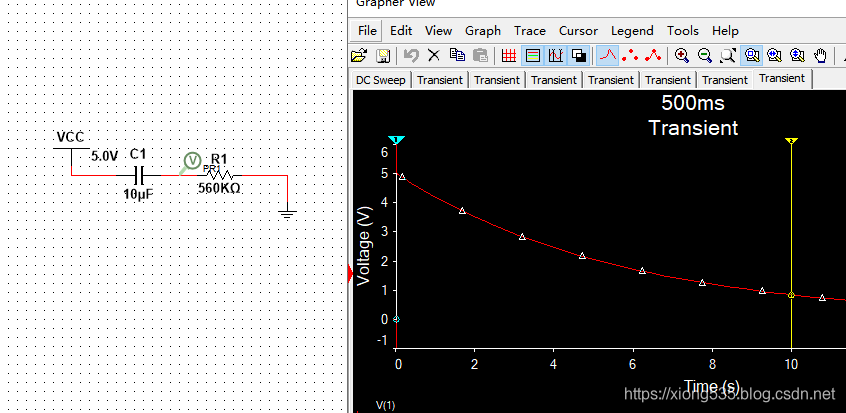The width and height of the screenshot is (846, 413).
Task: Click the "10µF" capacitor value
Action: (x=139, y=195)
